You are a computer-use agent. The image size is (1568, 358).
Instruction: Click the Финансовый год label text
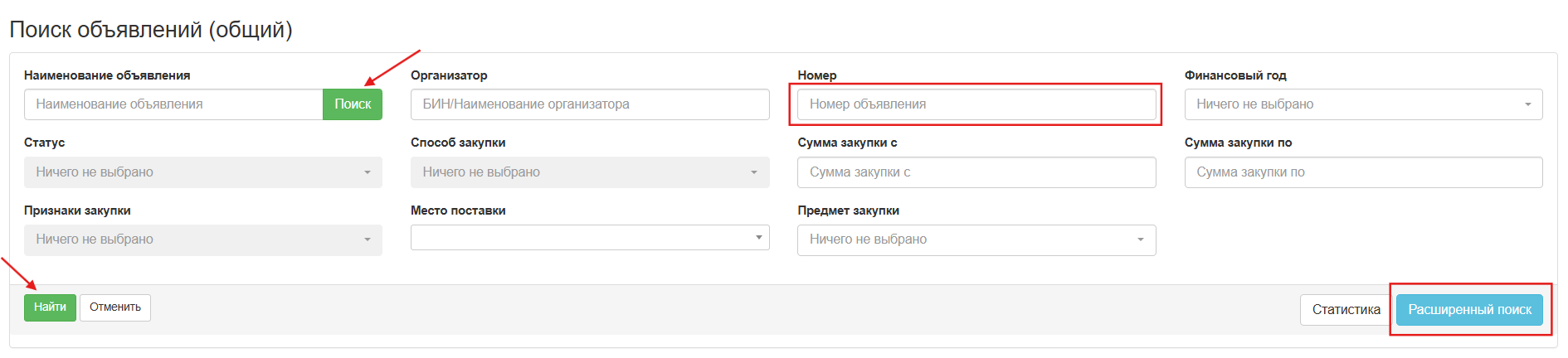(1235, 75)
